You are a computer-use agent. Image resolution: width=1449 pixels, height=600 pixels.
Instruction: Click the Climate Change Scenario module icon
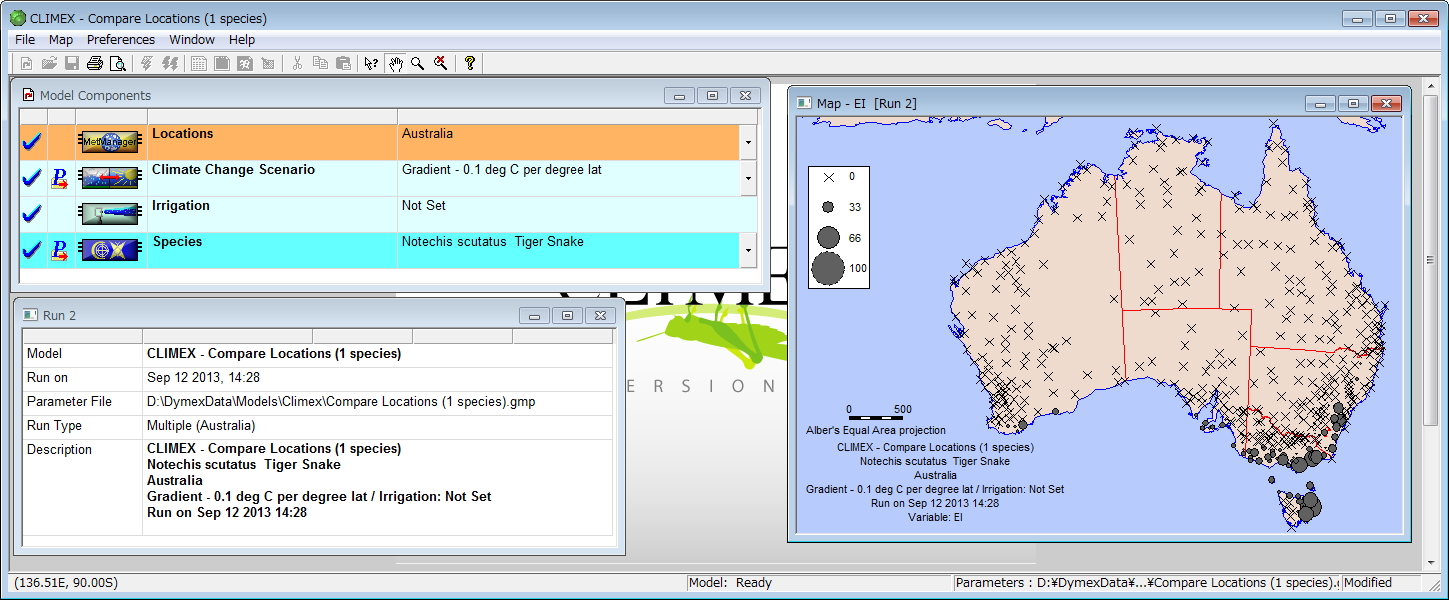pyautogui.click(x=111, y=178)
